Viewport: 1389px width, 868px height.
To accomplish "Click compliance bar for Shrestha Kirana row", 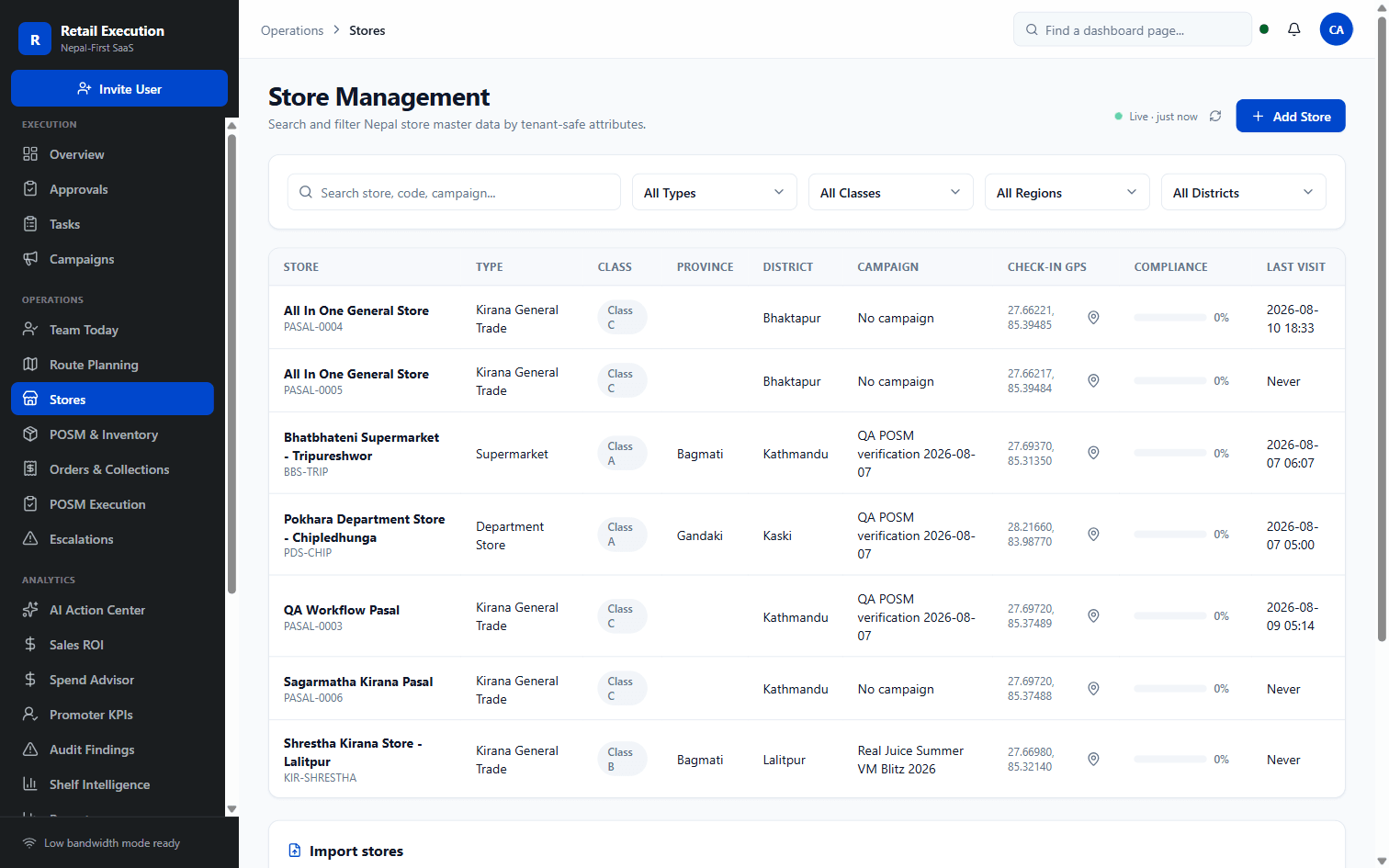I will tap(1169, 759).
